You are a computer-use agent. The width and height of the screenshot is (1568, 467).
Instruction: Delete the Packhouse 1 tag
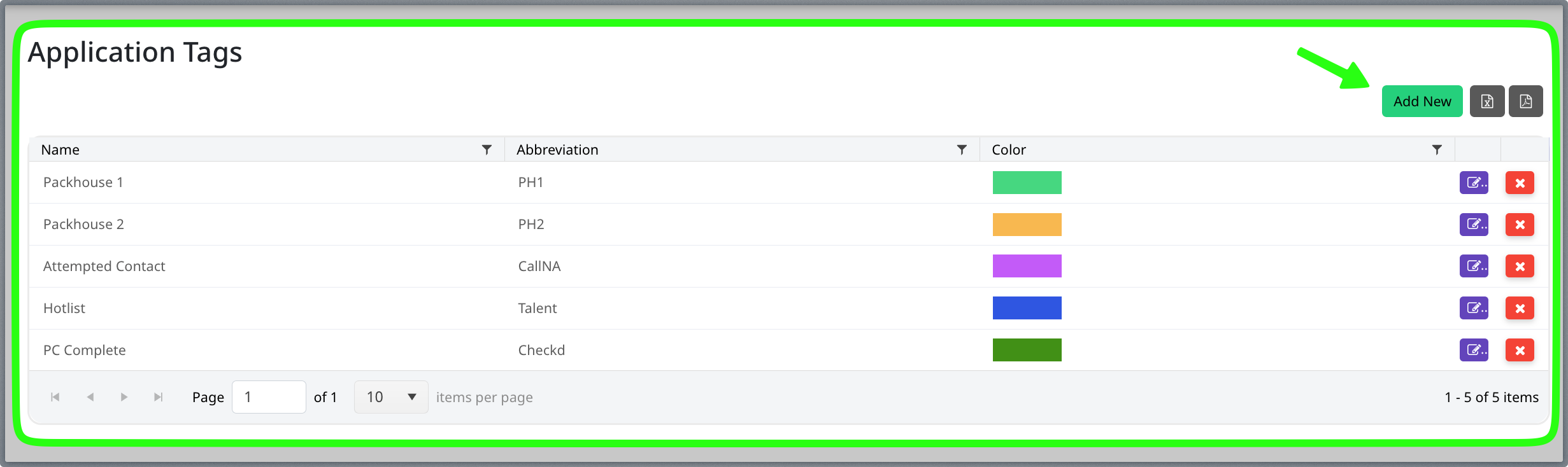pos(1520,183)
